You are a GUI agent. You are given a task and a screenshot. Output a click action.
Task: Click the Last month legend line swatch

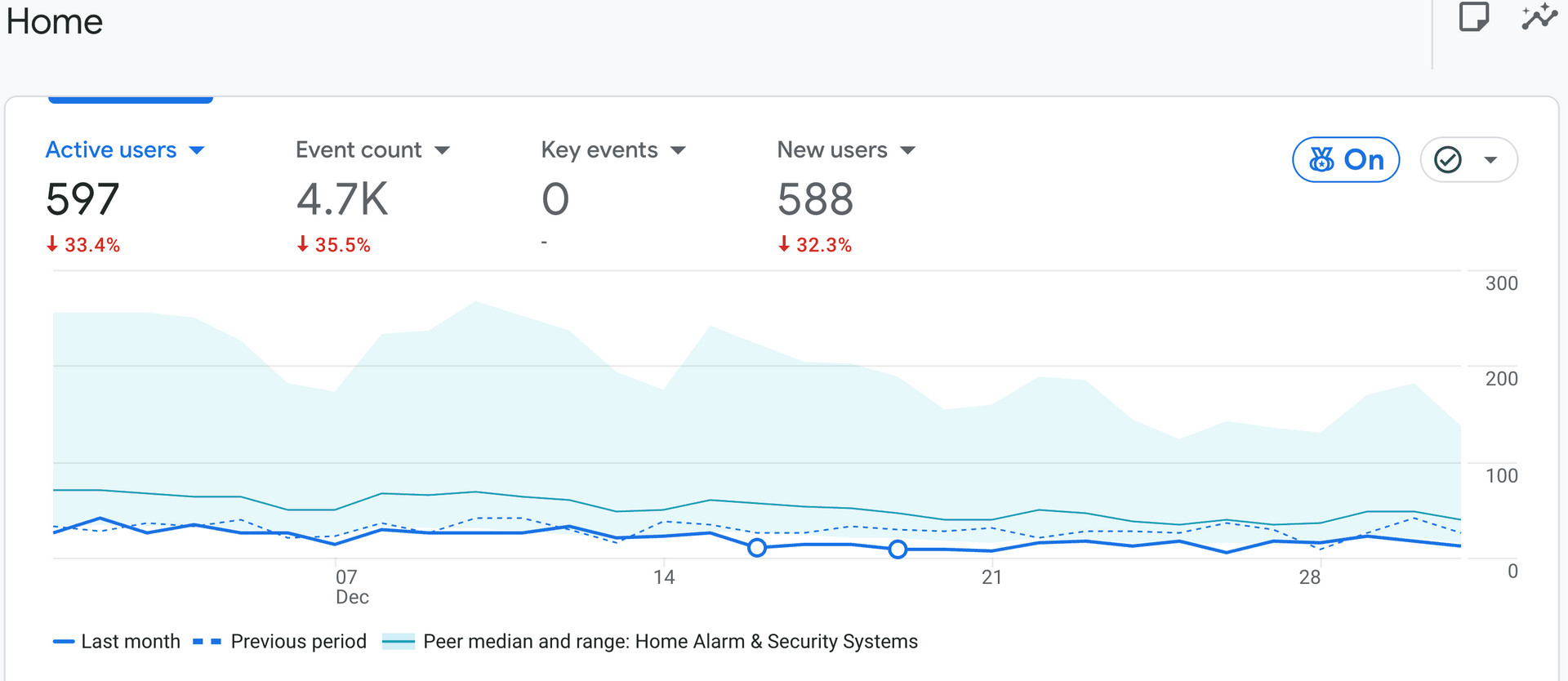(x=64, y=642)
